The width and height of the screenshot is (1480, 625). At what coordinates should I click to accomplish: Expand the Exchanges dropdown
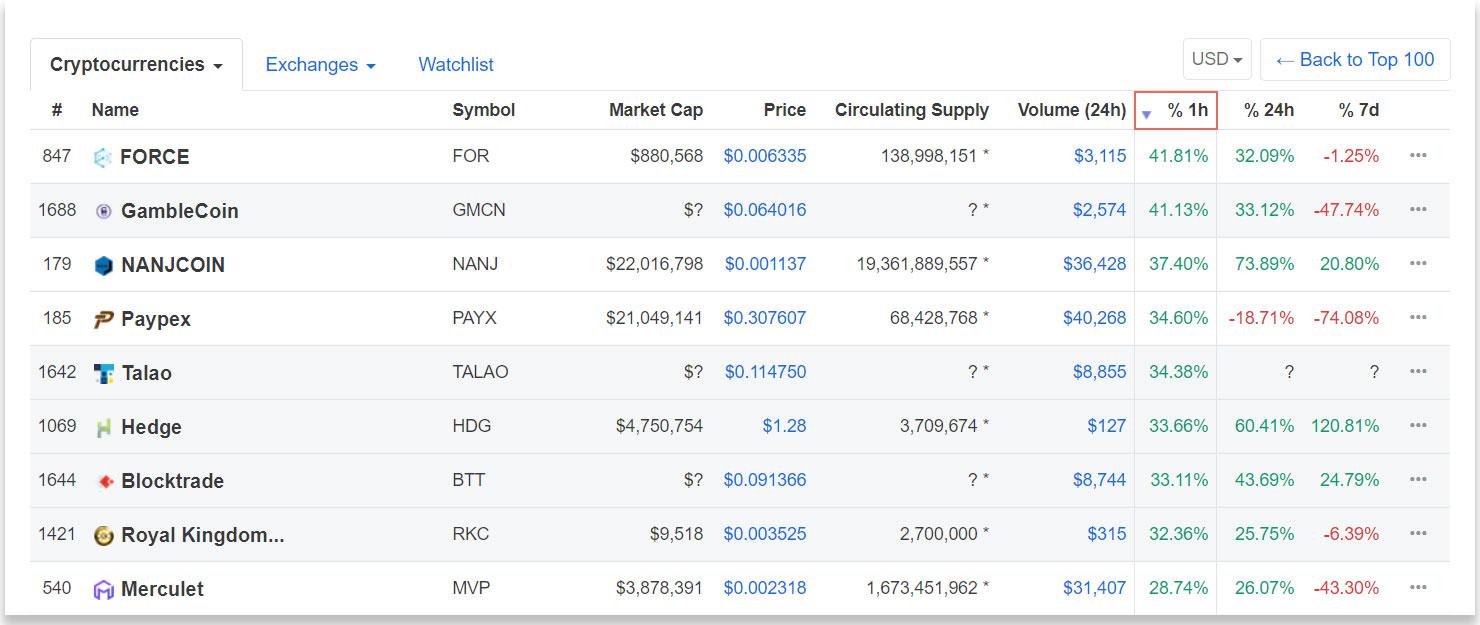[320, 65]
